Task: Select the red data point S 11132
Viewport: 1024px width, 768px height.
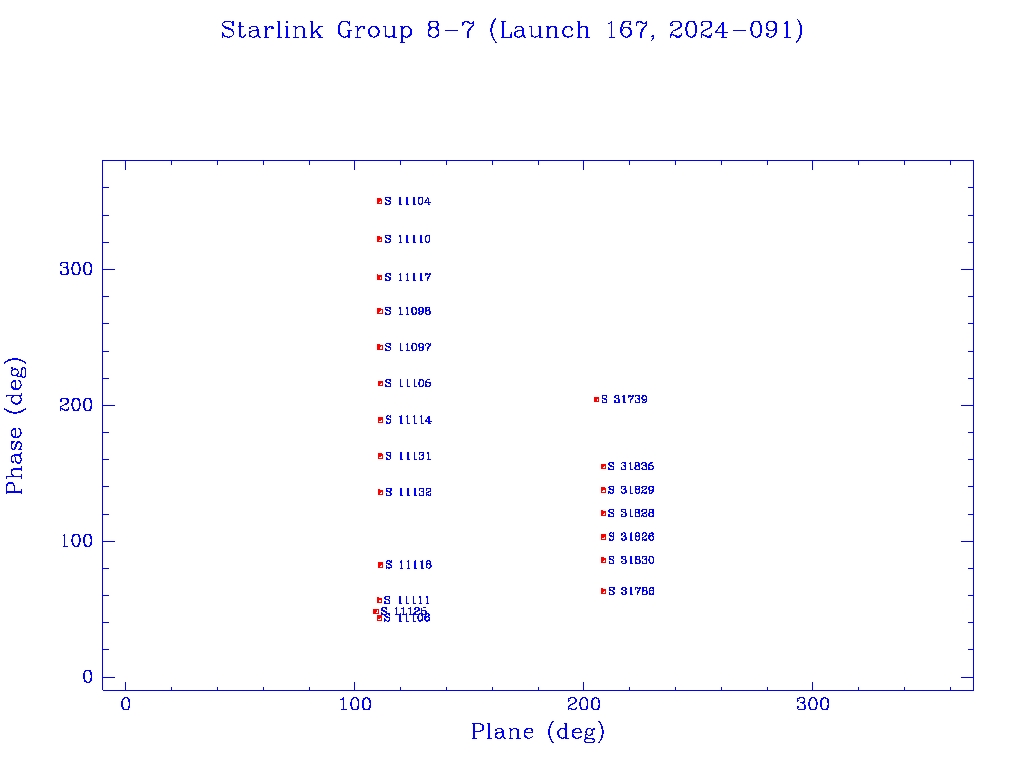Action: pyautogui.click(x=381, y=492)
